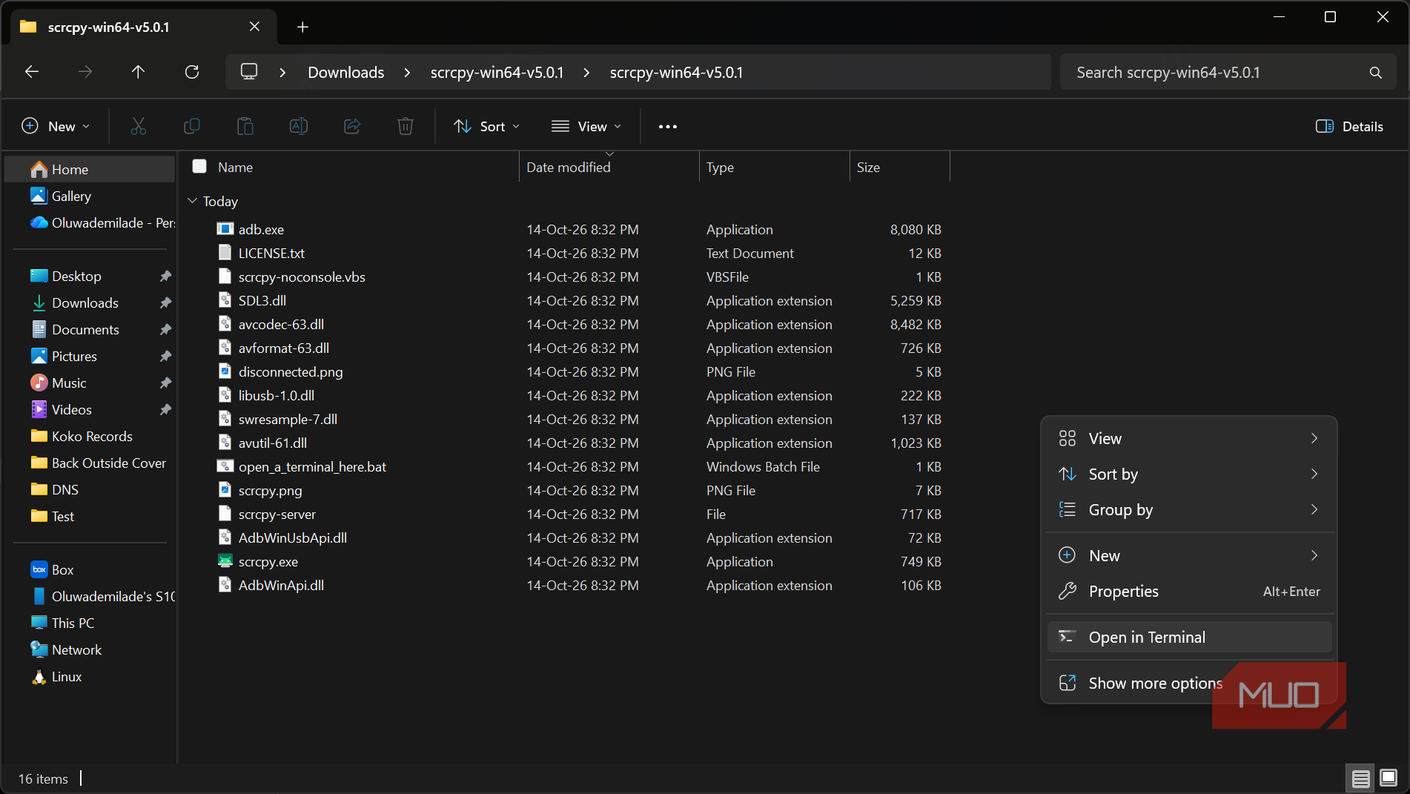
Task: Click the Cut scissors icon in toolbar
Action: coord(138,126)
